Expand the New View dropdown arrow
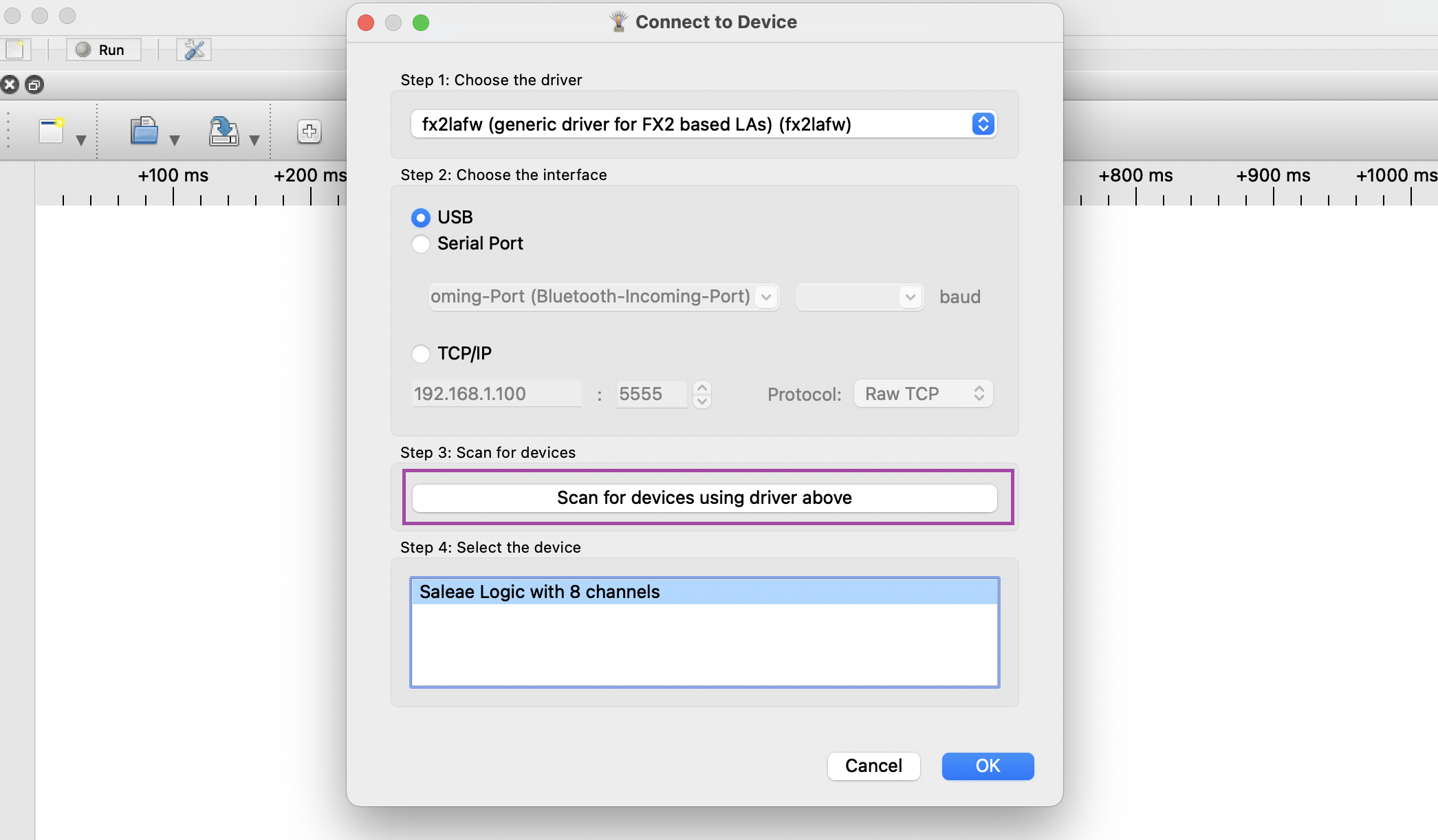Screen dimensions: 1438x840 81,140
